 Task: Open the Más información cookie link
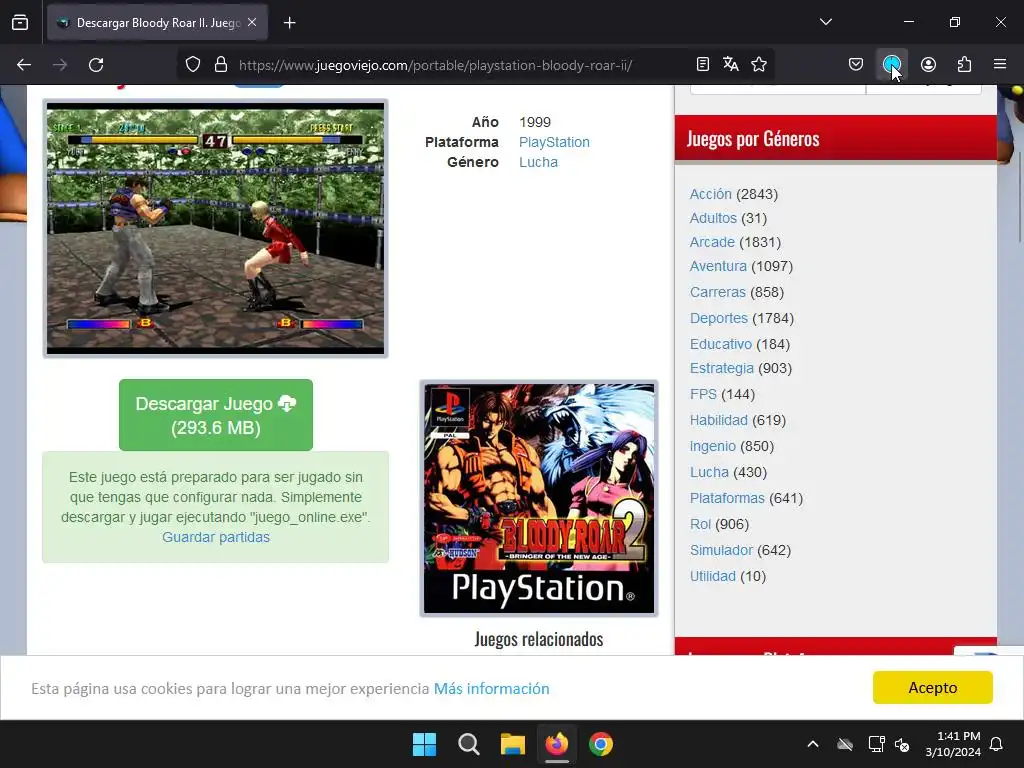pyautogui.click(x=491, y=689)
